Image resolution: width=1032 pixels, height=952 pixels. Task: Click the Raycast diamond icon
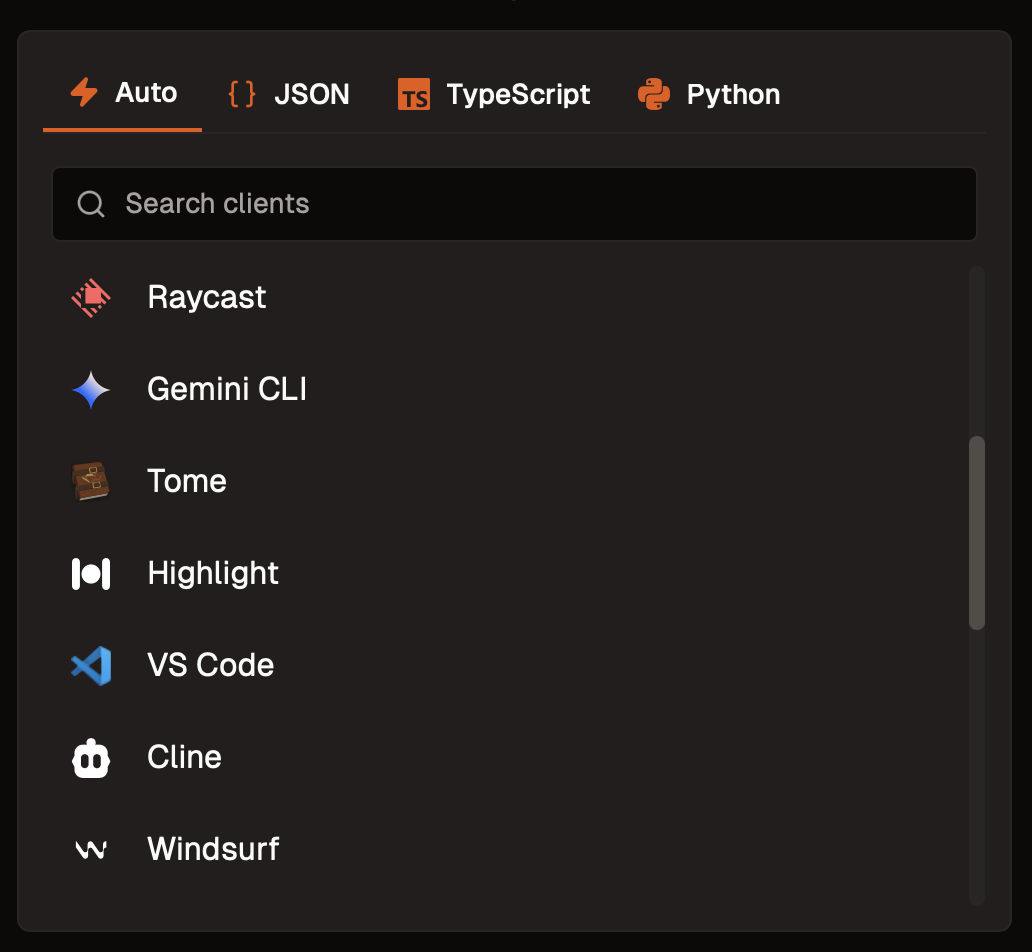(x=91, y=298)
